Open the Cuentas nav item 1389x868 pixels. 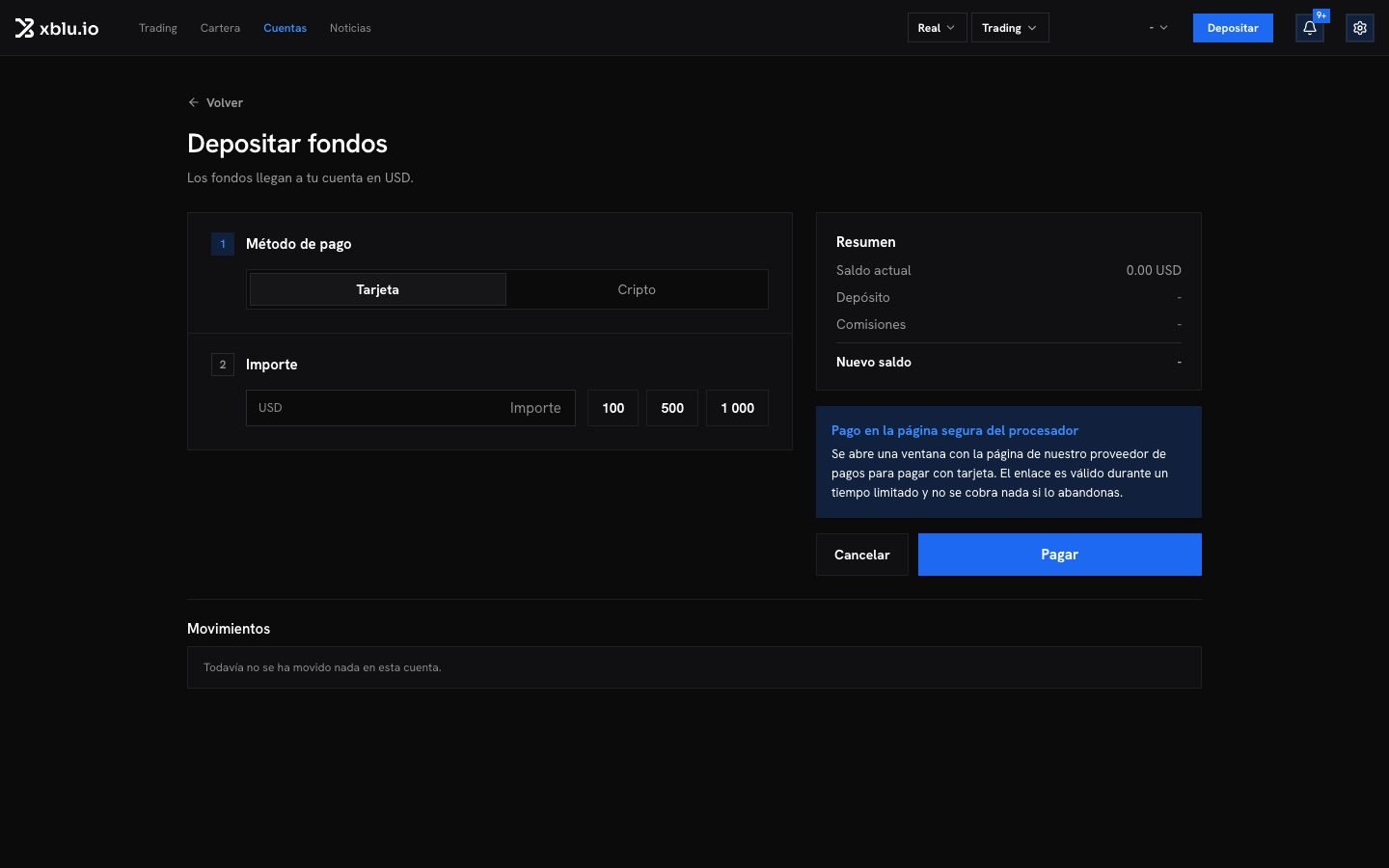coord(285,28)
